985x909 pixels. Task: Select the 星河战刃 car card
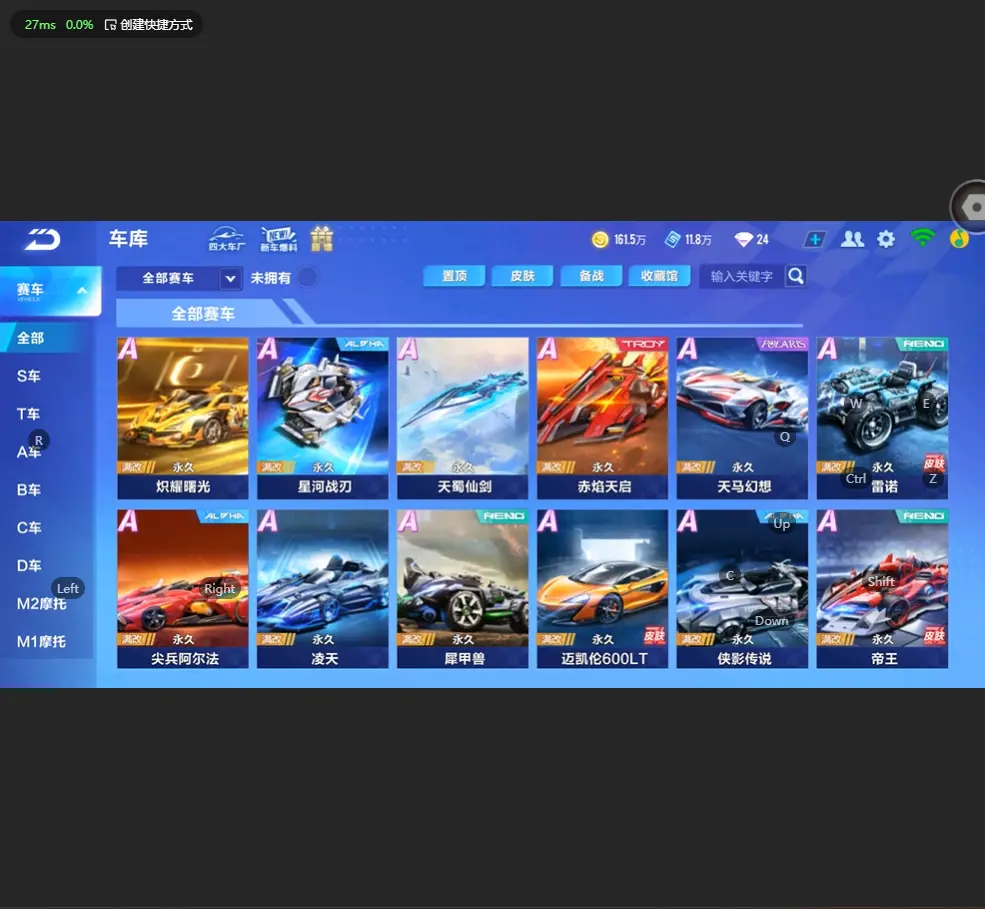pyautogui.click(x=323, y=418)
